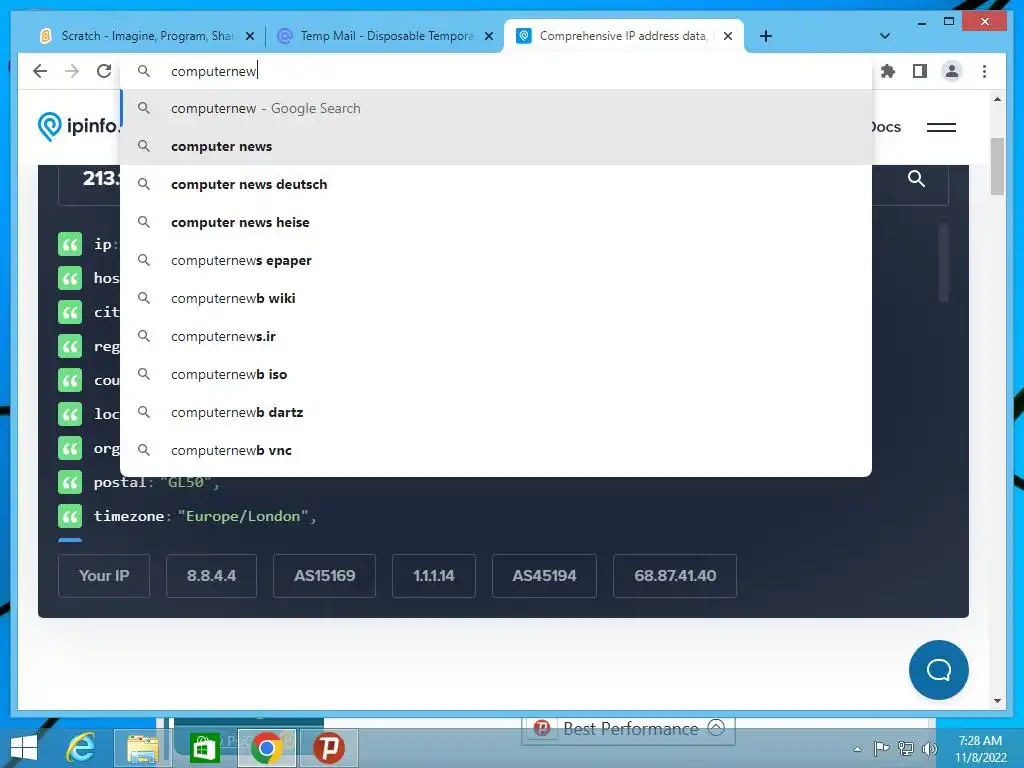Click the quote icon beside 'cou'
The image size is (1024, 768).
70,380
